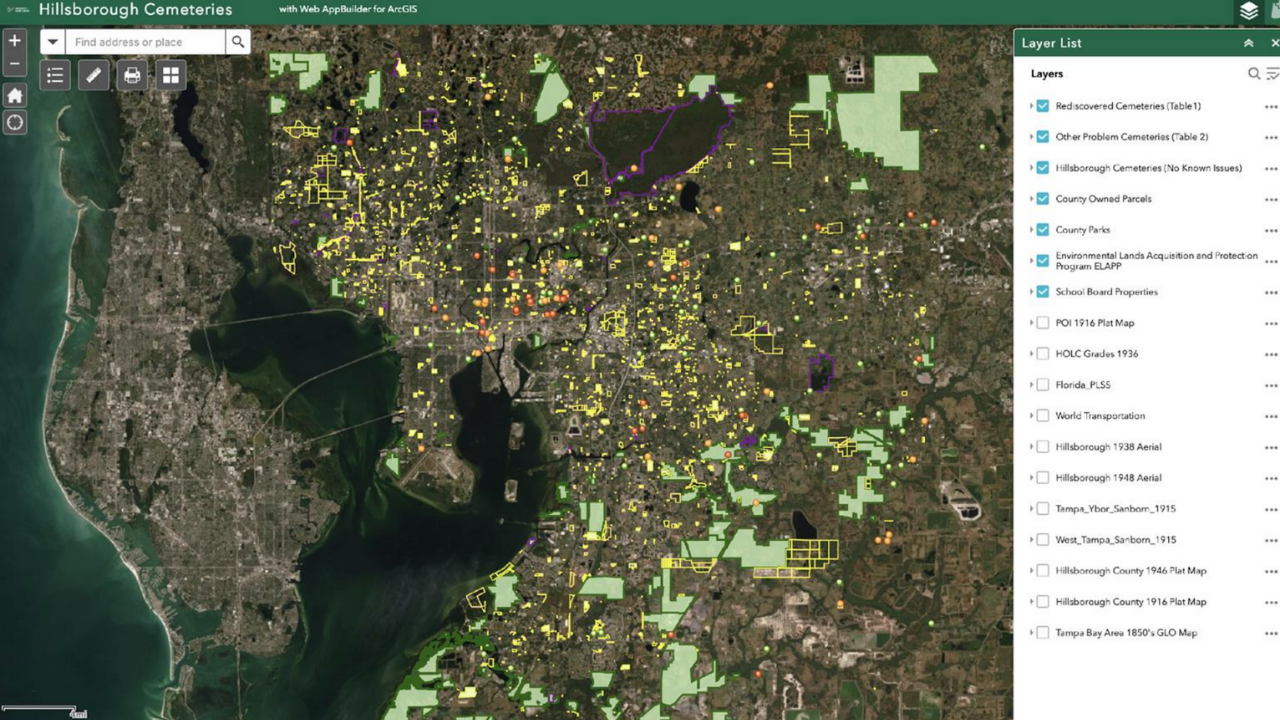Uncheck the County Parks layer
This screenshot has width=1280, height=720.
coord(1041,229)
